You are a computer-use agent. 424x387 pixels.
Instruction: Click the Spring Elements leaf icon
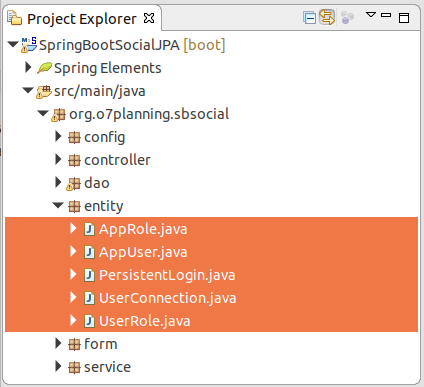click(x=44, y=68)
